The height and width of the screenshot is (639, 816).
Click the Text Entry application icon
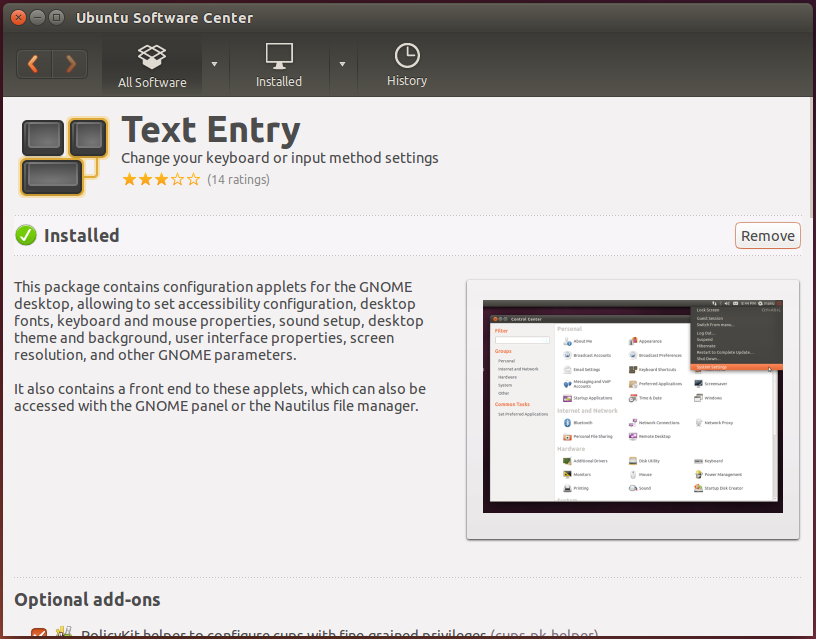[65, 157]
